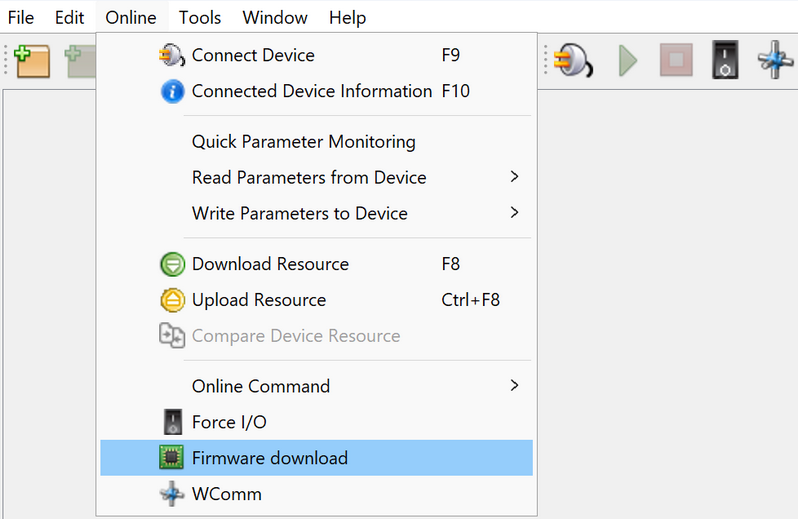This screenshot has width=798, height=519.
Task: Click the WComm toolbar icon
Action: [x=776, y=61]
